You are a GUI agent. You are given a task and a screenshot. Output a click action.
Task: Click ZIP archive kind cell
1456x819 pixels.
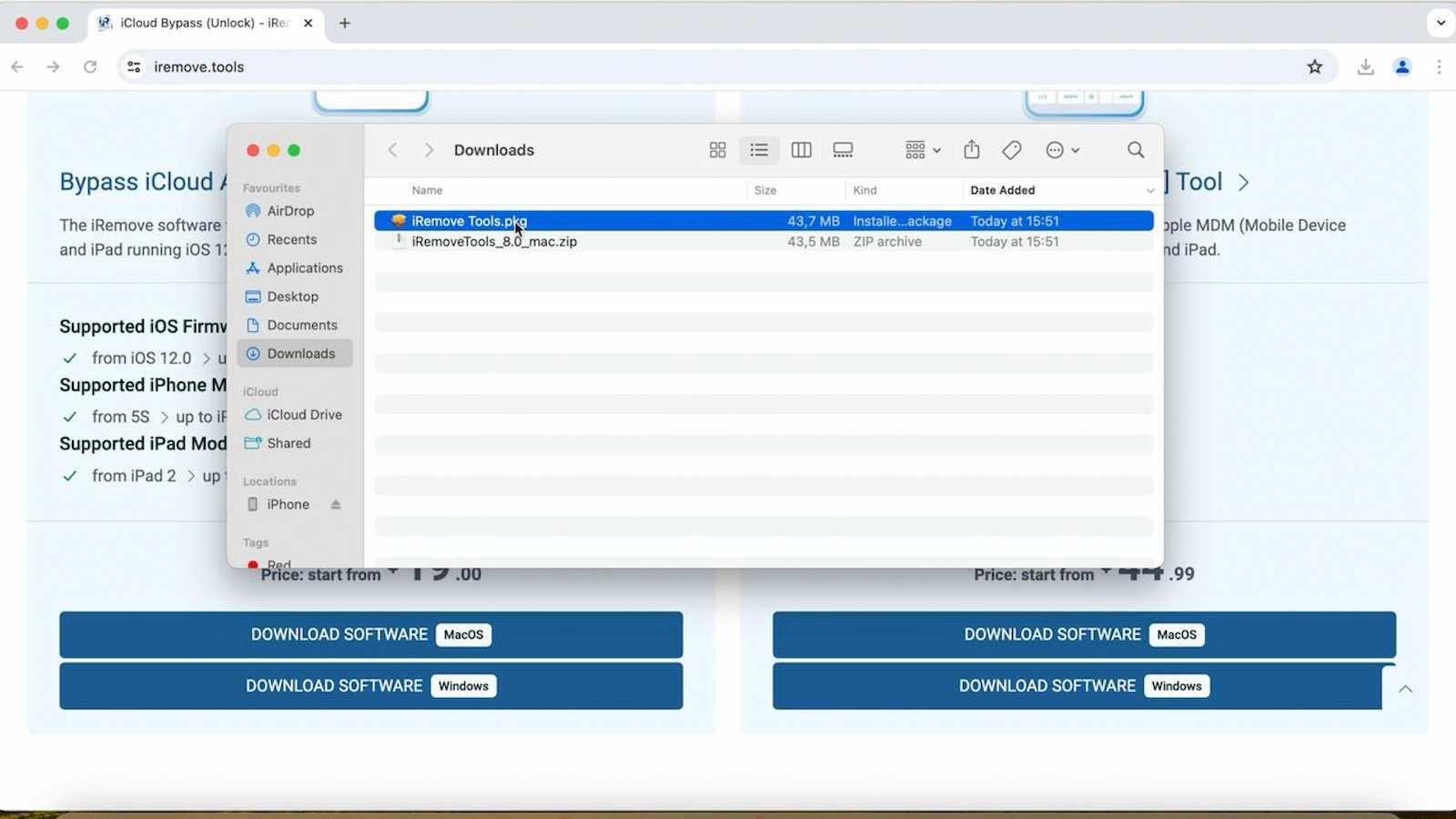point(887,242)
